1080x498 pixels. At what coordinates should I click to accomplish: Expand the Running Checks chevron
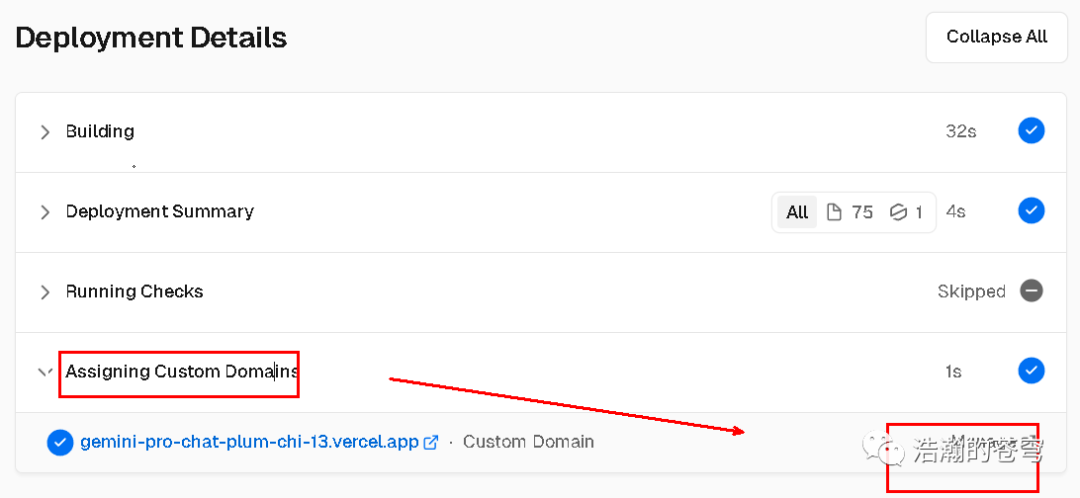44,292
